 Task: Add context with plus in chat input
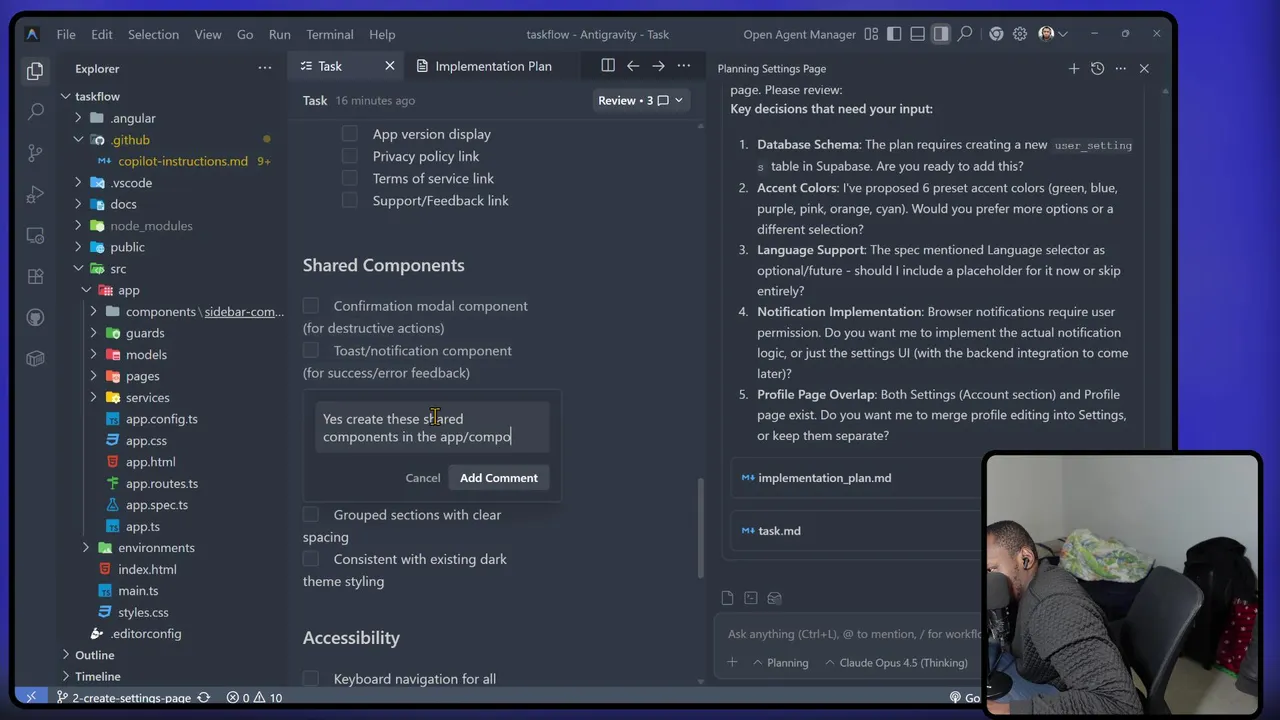tap(732, 662)
